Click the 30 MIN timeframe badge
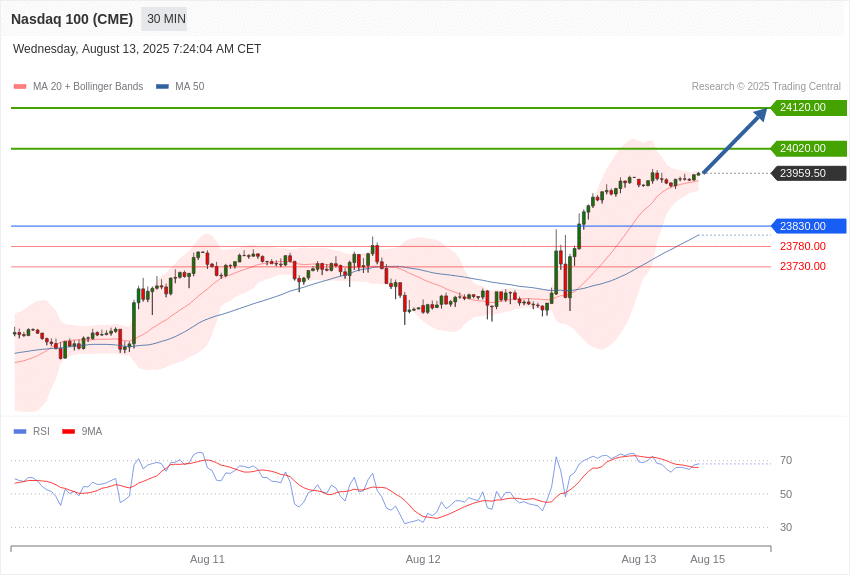Screen dimensions: 850x576 [x=164, y=19]
